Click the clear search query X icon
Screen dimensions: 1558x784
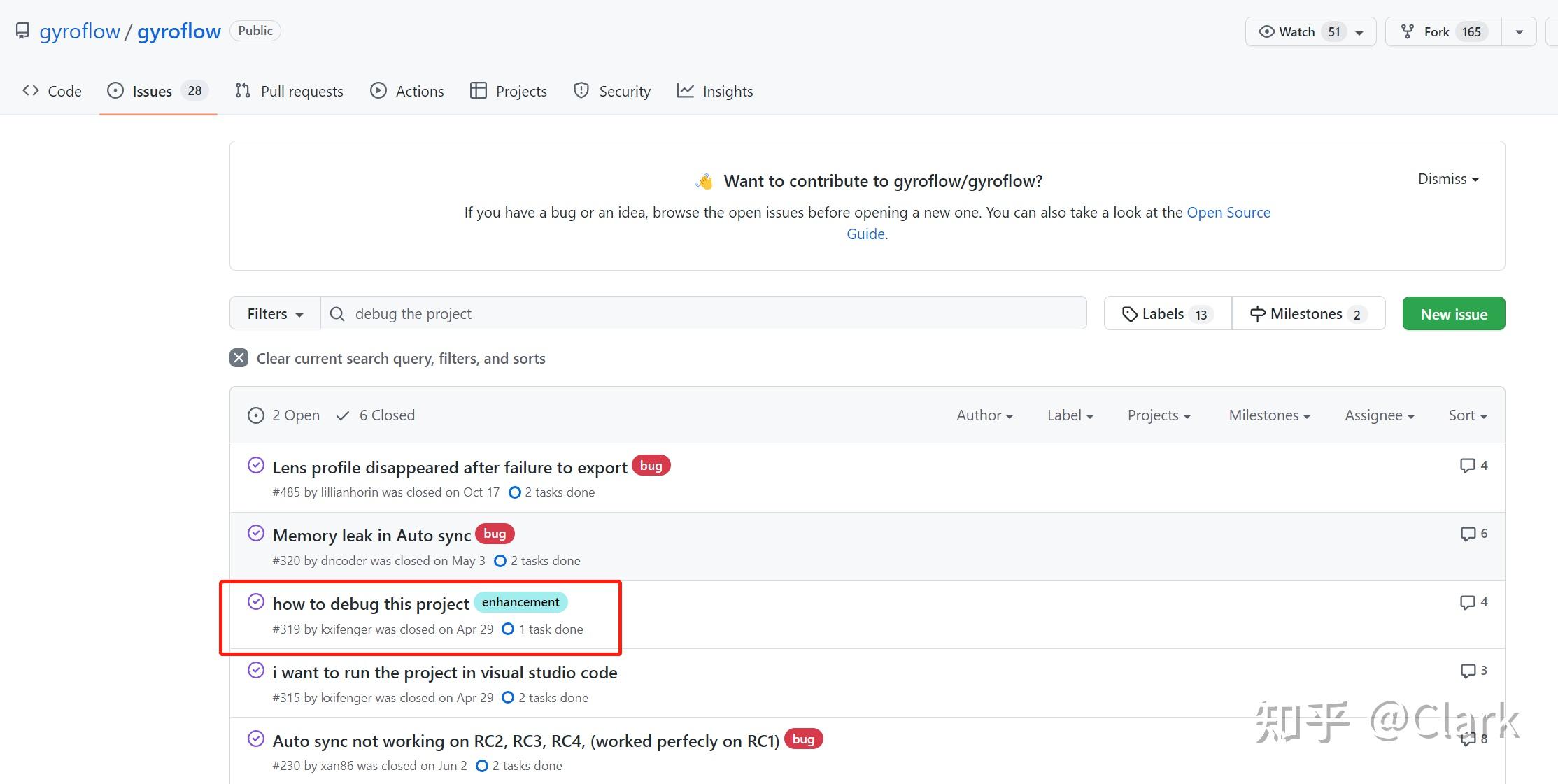[239, 358]
